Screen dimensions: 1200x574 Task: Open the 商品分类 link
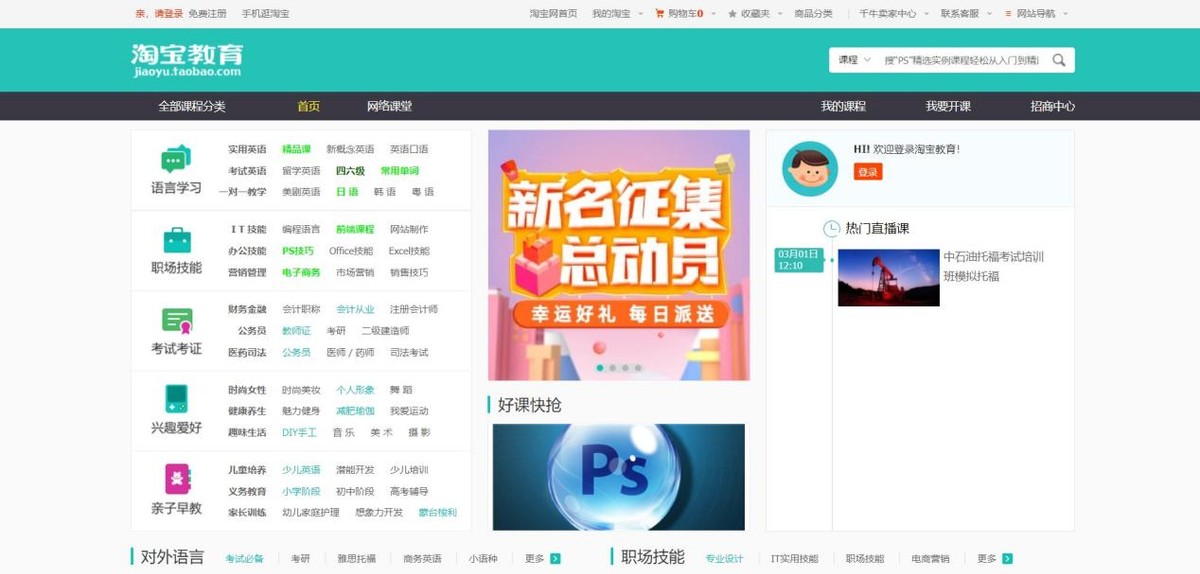[x=813, y=14]
